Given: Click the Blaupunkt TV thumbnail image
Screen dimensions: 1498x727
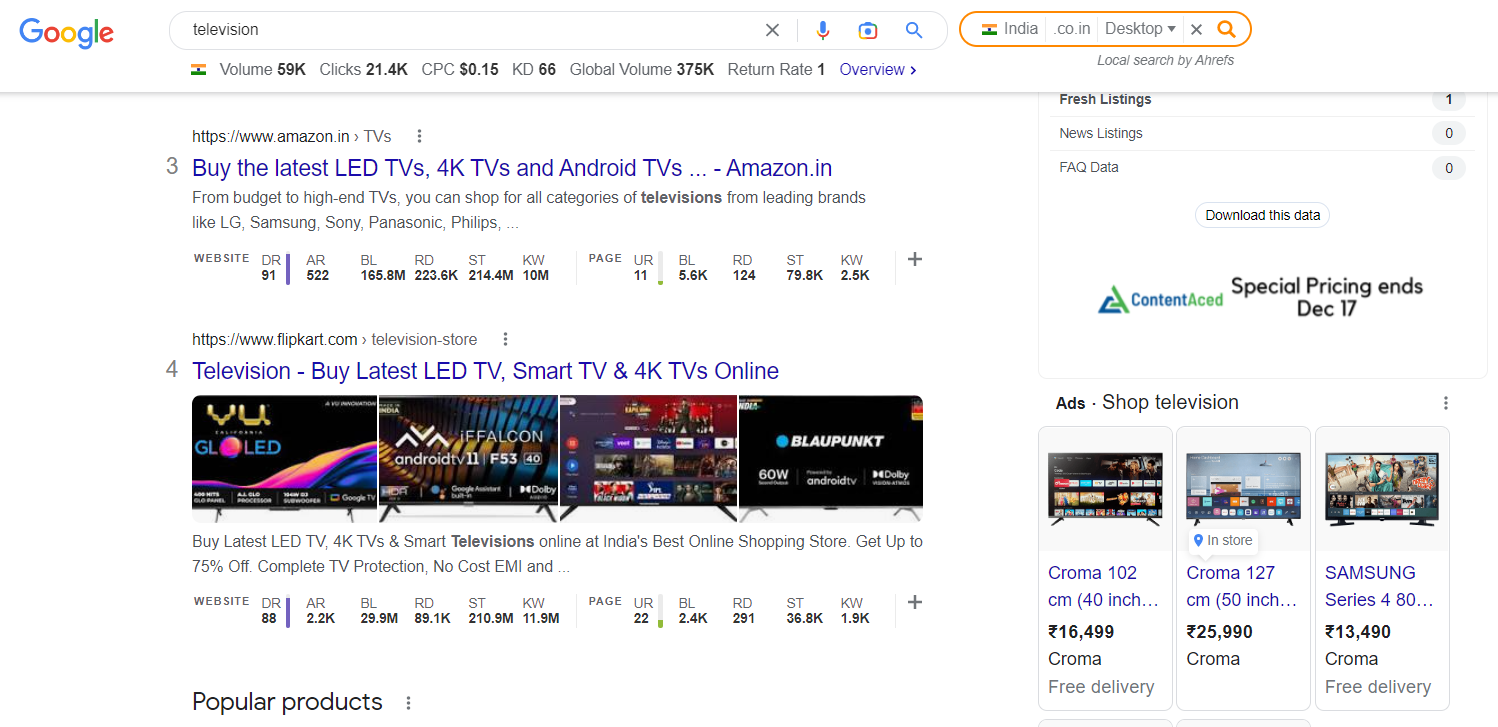Looking at the screenshot, I should pos(830,459).
